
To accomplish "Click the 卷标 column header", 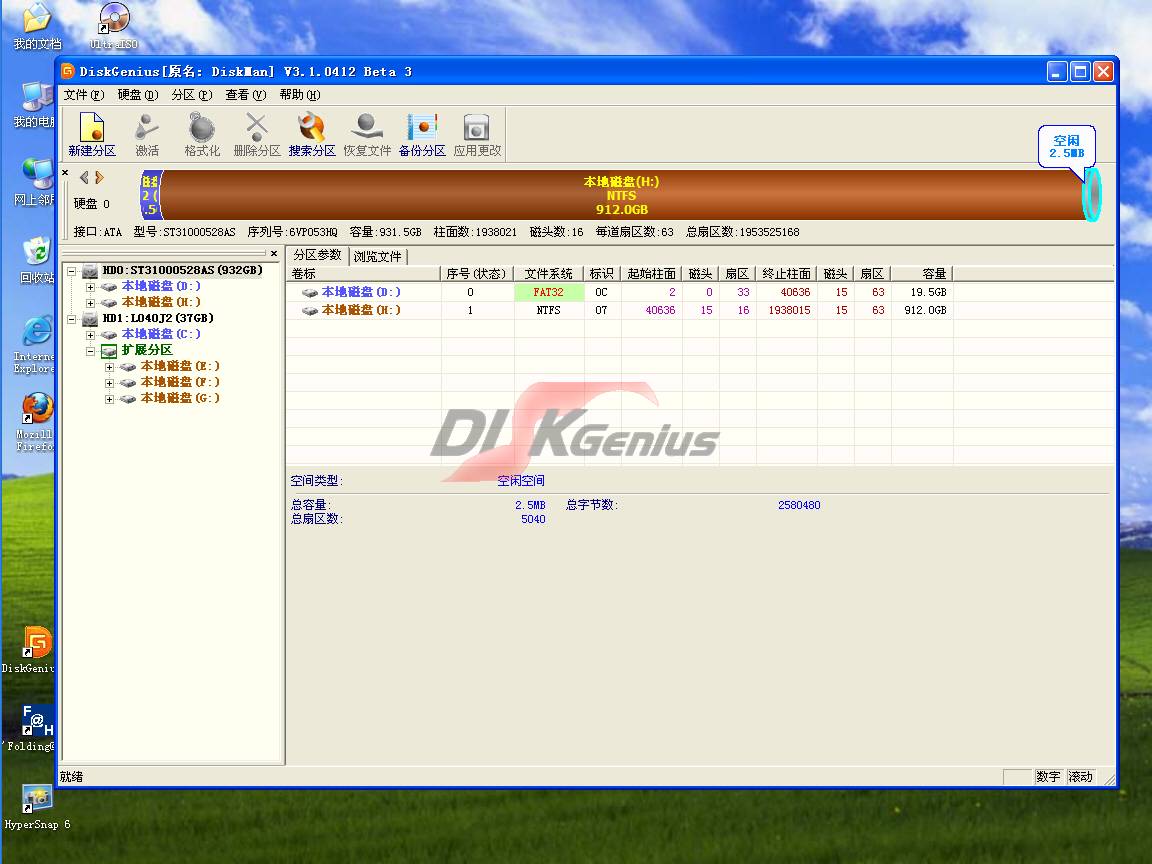I will click(364, 274).
